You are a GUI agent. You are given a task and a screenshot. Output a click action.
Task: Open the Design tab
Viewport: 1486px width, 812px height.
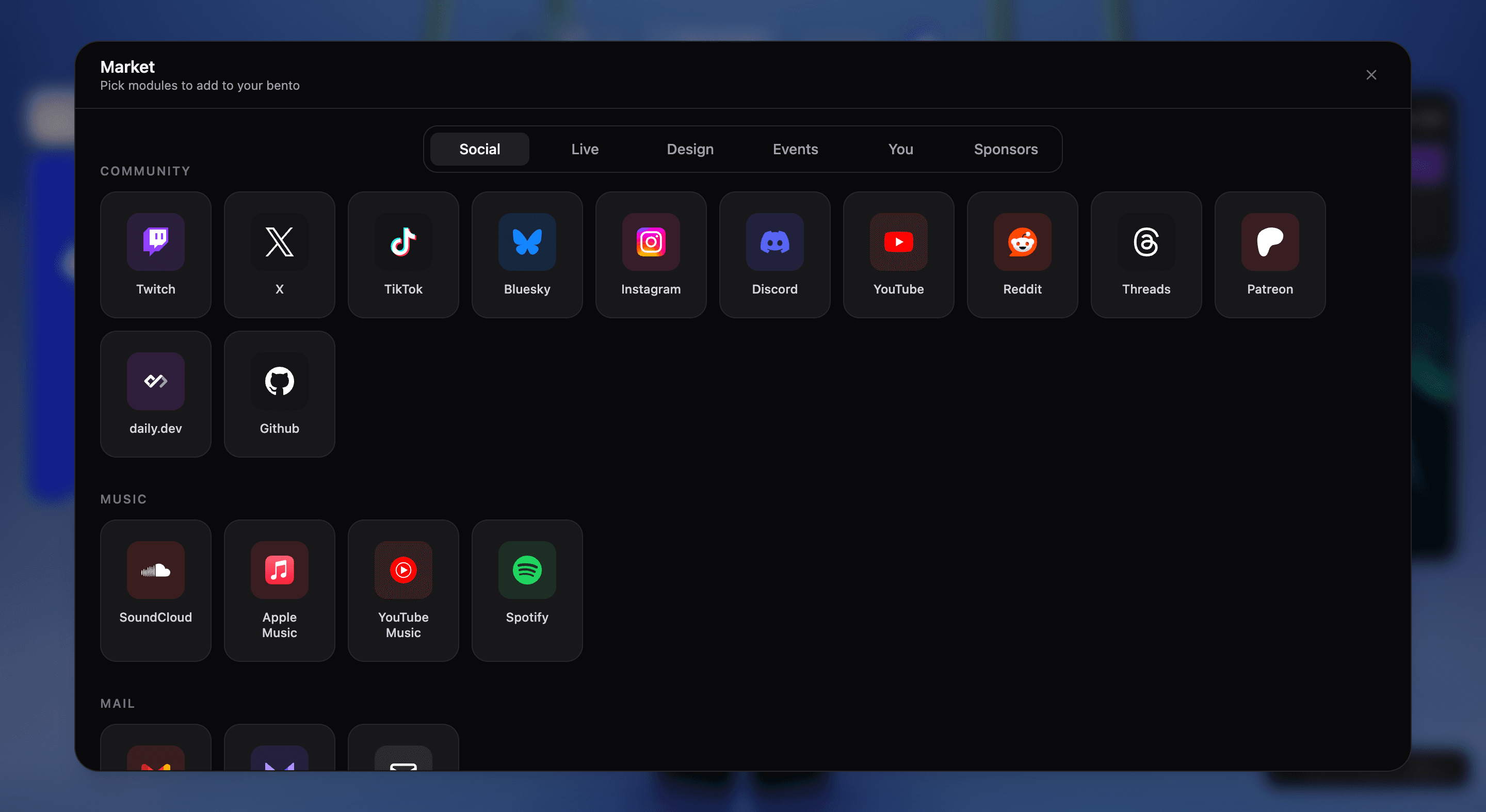pyautogui.click(x=690, y=150)
